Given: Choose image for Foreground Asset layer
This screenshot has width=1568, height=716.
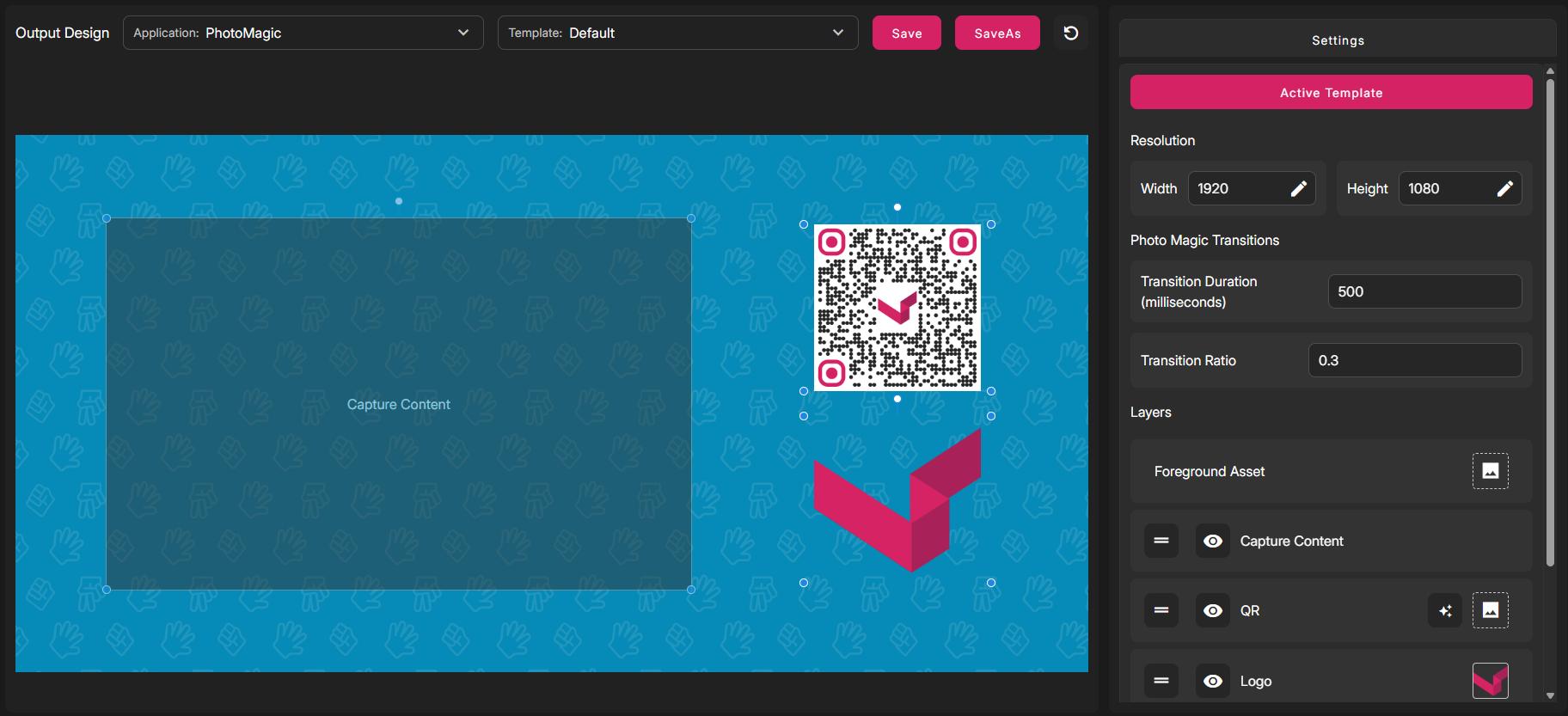Looking at the screenshot, I should 1490,471.
